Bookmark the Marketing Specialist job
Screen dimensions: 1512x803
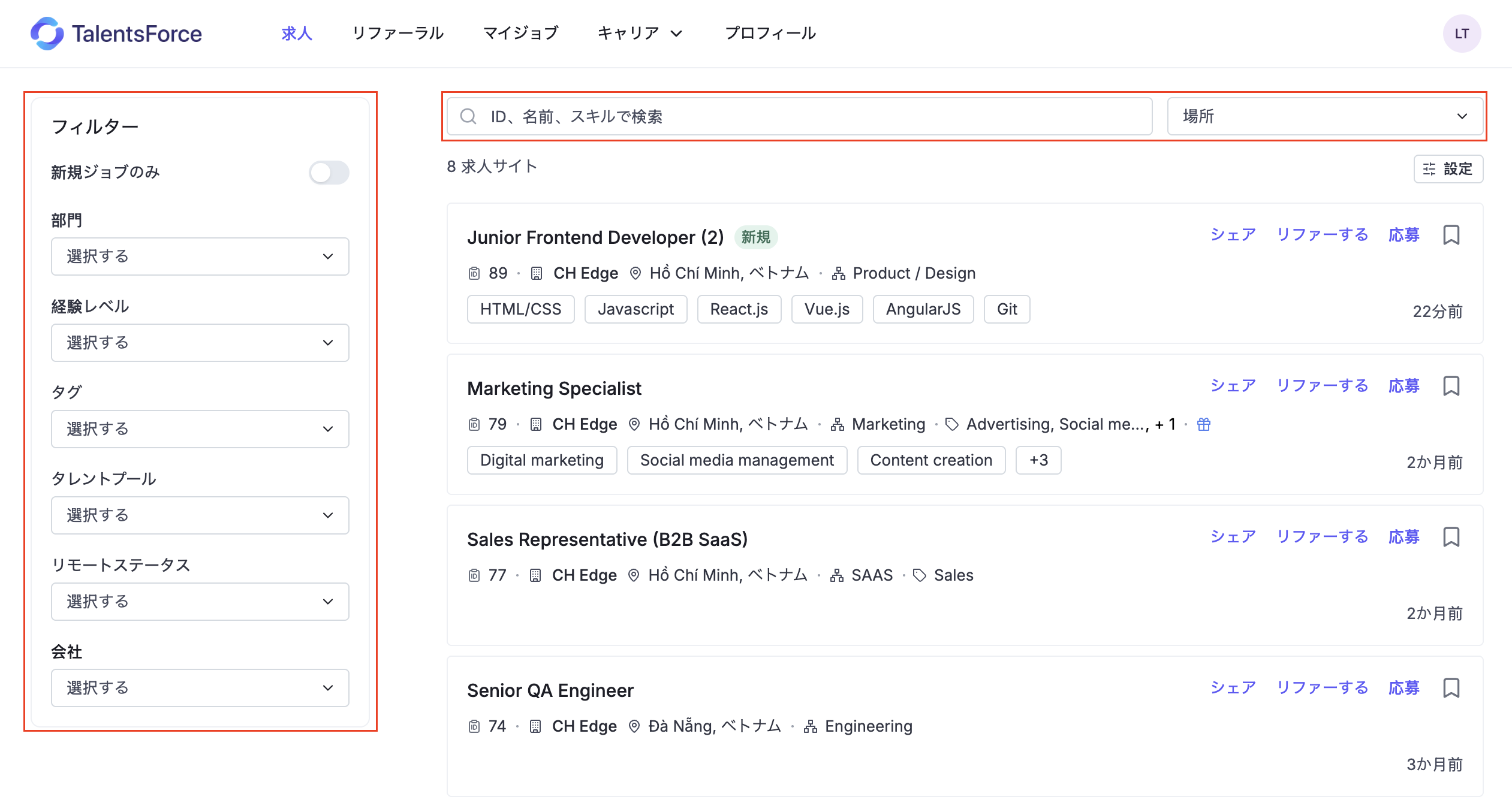pyautogui.click(x=1451, y=386)
